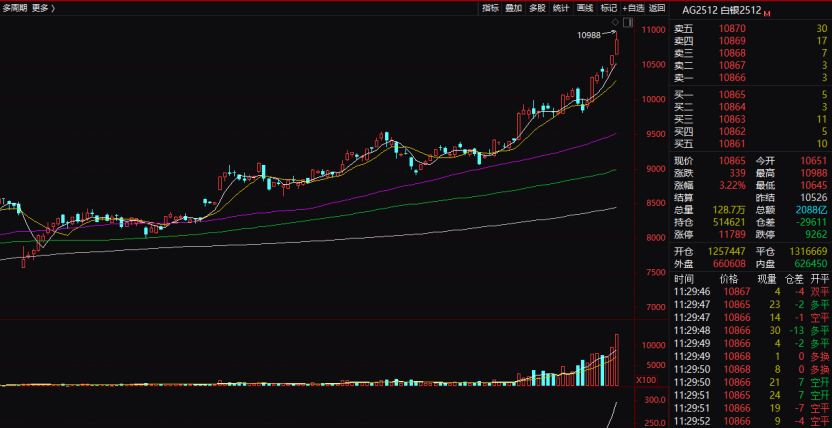832x428 pixels.
Task: Click the 300.0 indicator axis label
Action: click(655, 399)
